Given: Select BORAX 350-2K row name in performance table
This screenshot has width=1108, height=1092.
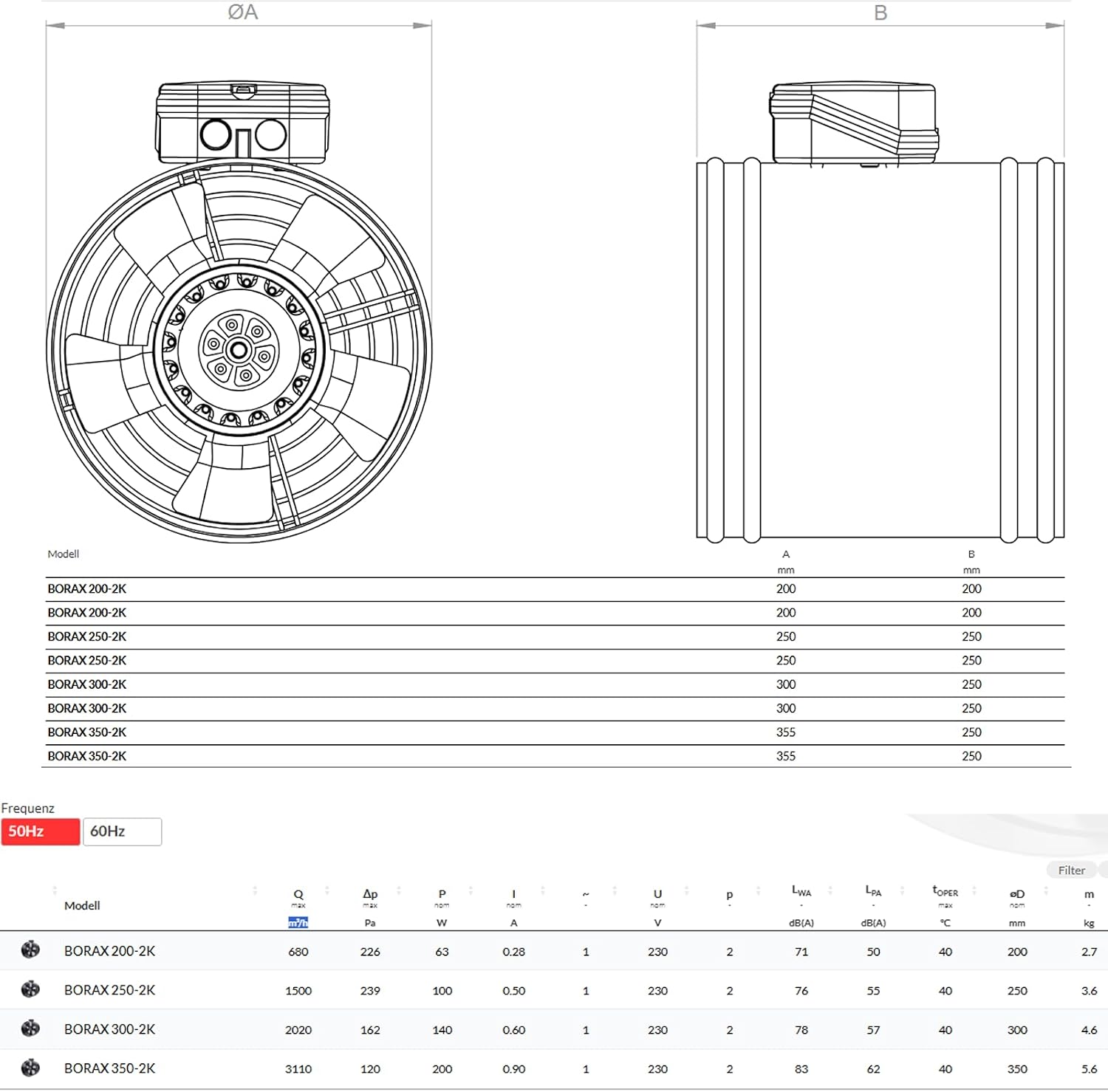Looking at the screenshot, I should (x=109, y=1068).
